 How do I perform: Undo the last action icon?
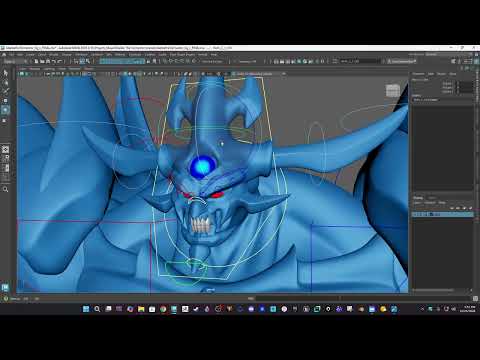[54, 61]
